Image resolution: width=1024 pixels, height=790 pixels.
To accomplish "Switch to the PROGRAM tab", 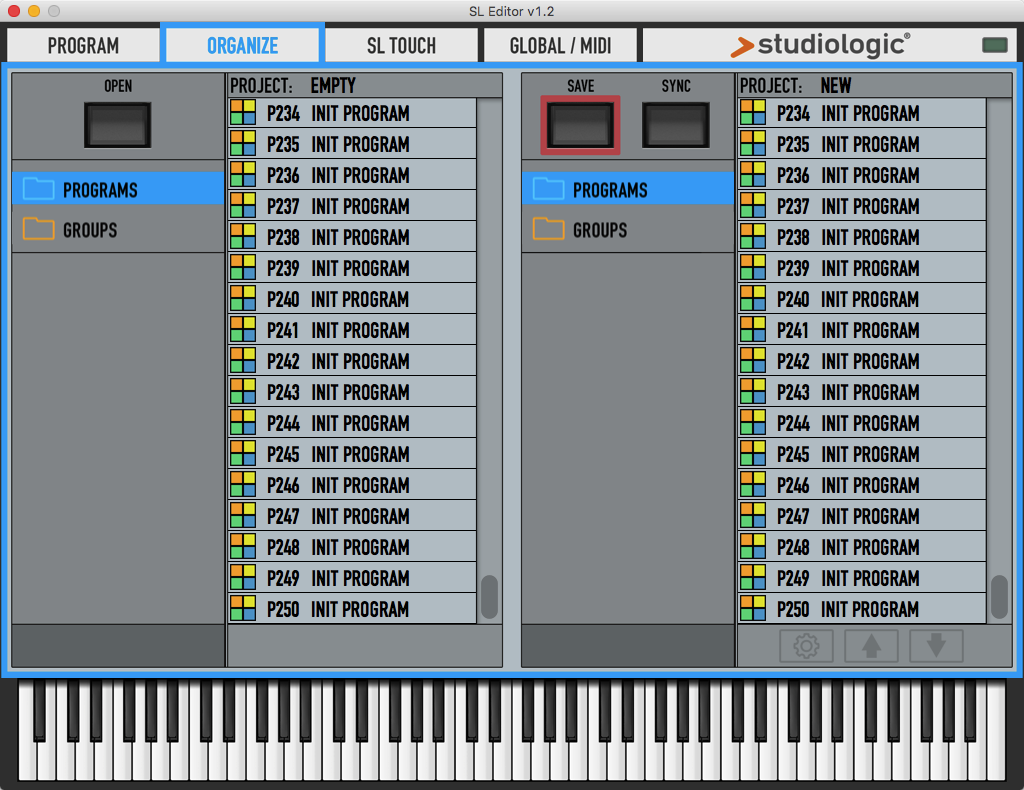I will pos(83,45).
